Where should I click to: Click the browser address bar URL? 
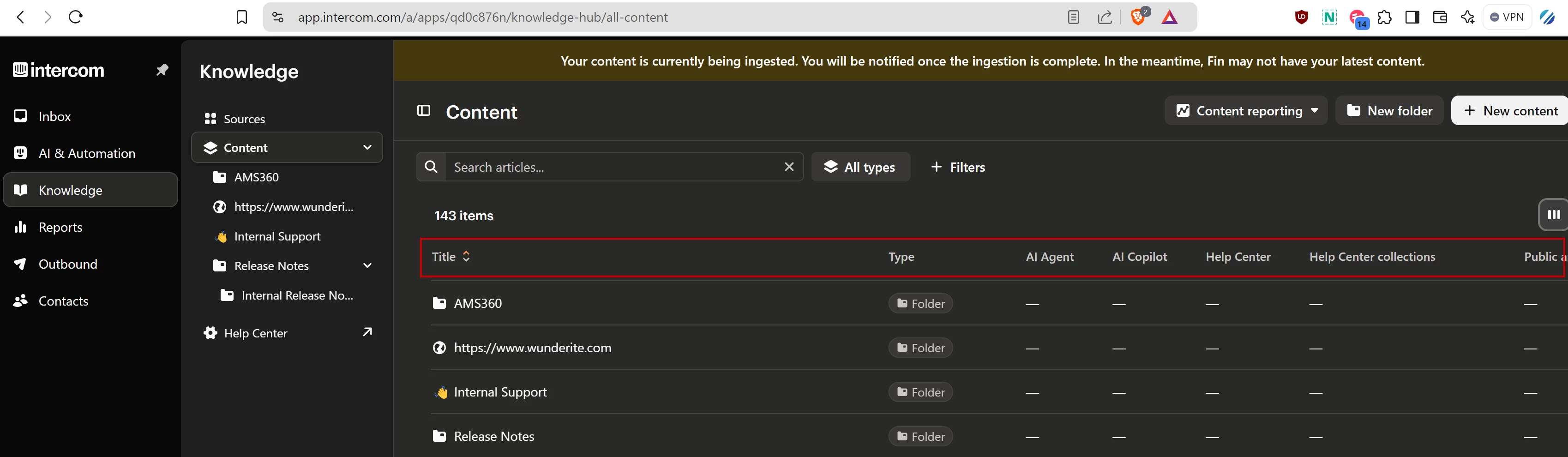(x=483, y=17)
